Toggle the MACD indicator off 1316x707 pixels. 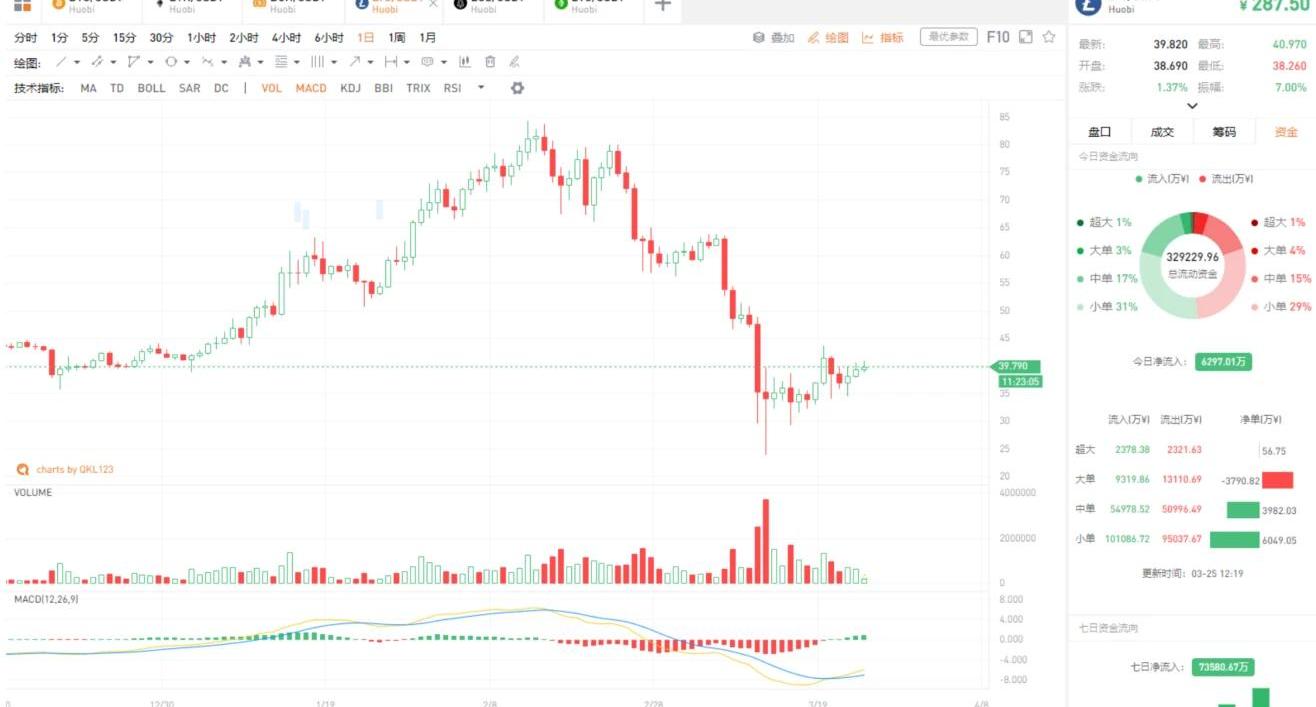[x=311, y=88]
